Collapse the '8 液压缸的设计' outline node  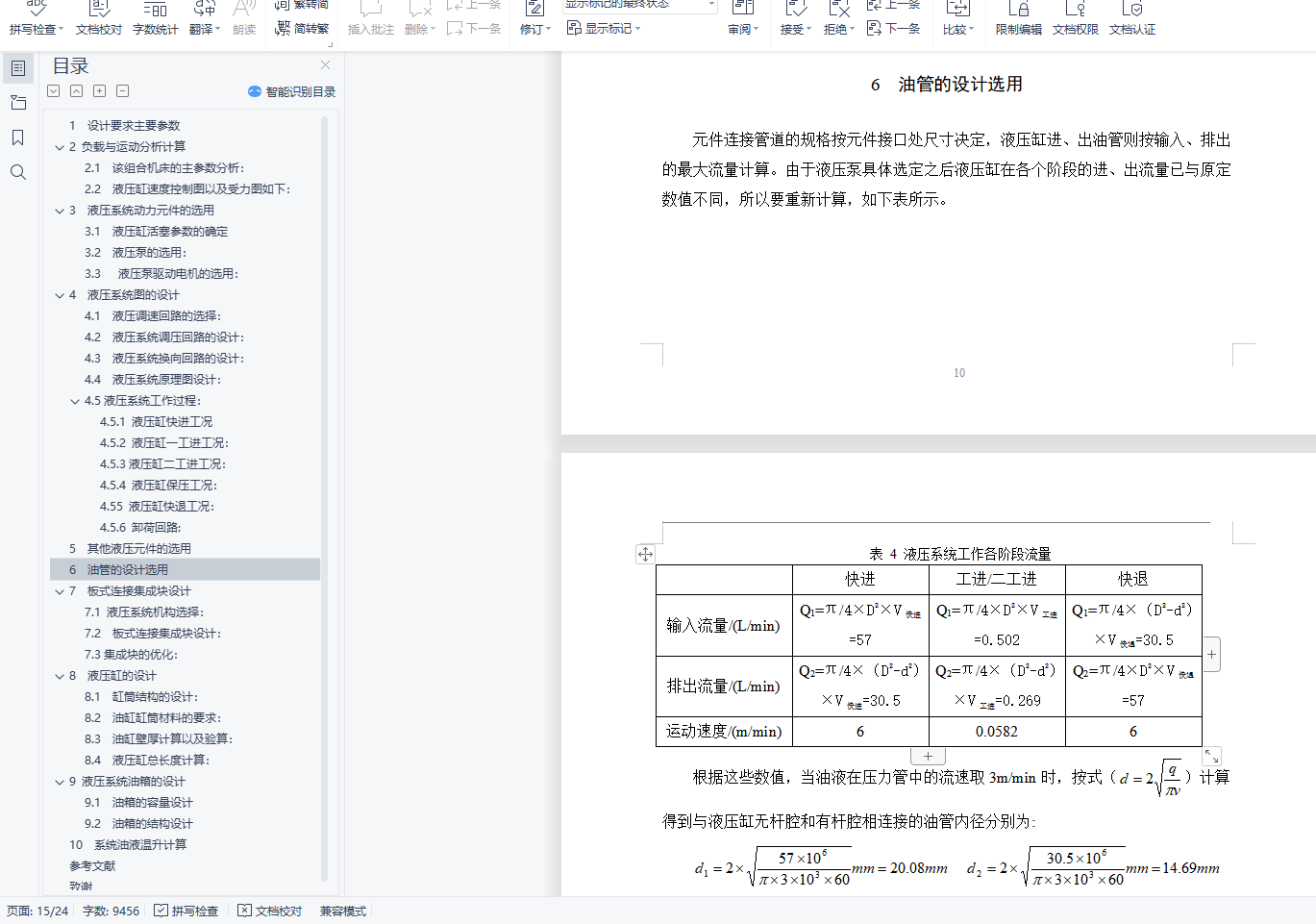point(60,677)
